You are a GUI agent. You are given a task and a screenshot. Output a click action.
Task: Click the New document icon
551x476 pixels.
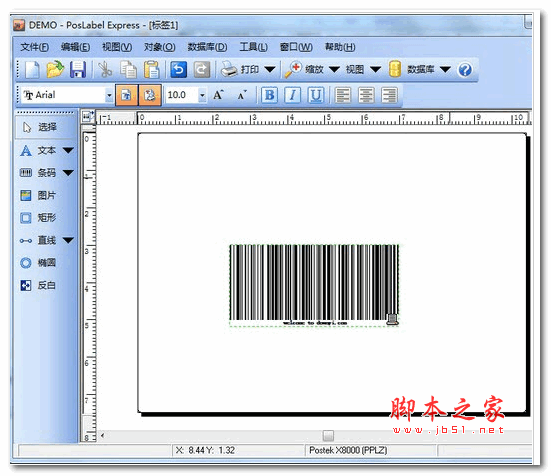[33, 70]
